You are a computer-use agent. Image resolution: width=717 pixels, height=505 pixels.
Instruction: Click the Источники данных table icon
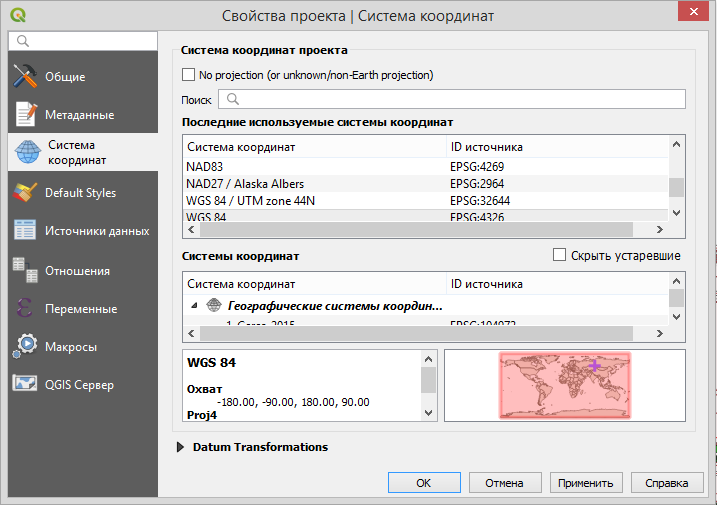tap(26, 231)
